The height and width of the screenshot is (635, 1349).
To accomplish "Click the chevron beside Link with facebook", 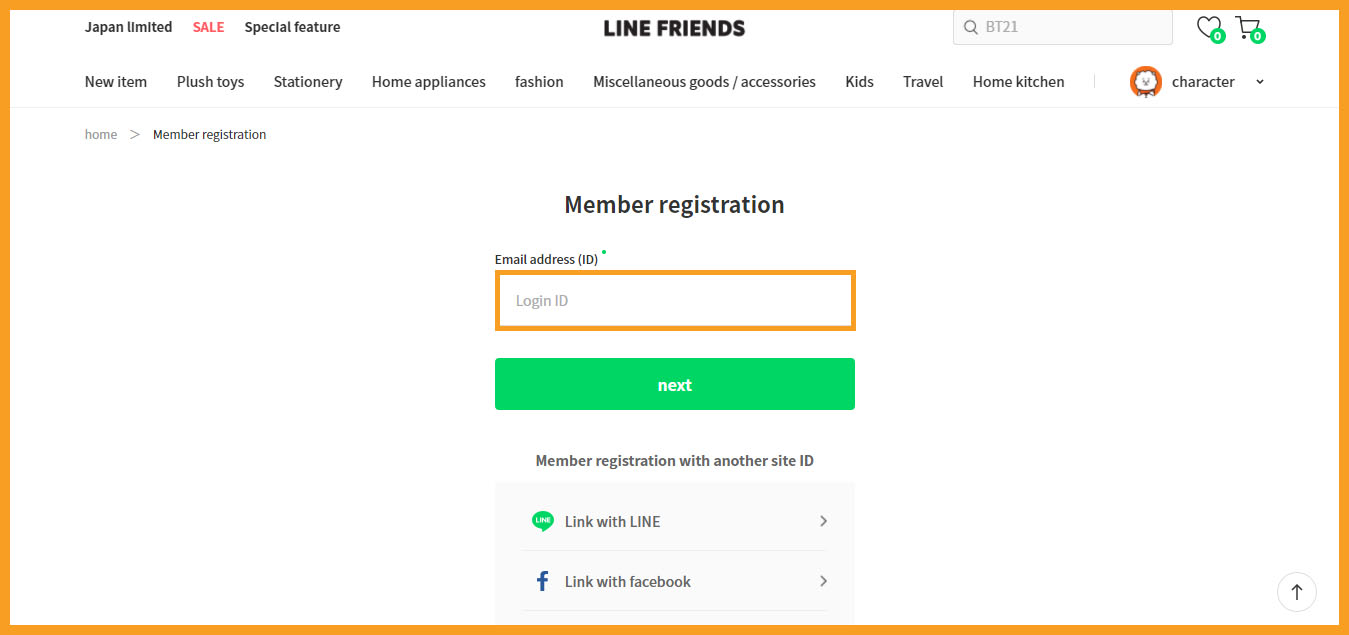I will tap(823, 581).
